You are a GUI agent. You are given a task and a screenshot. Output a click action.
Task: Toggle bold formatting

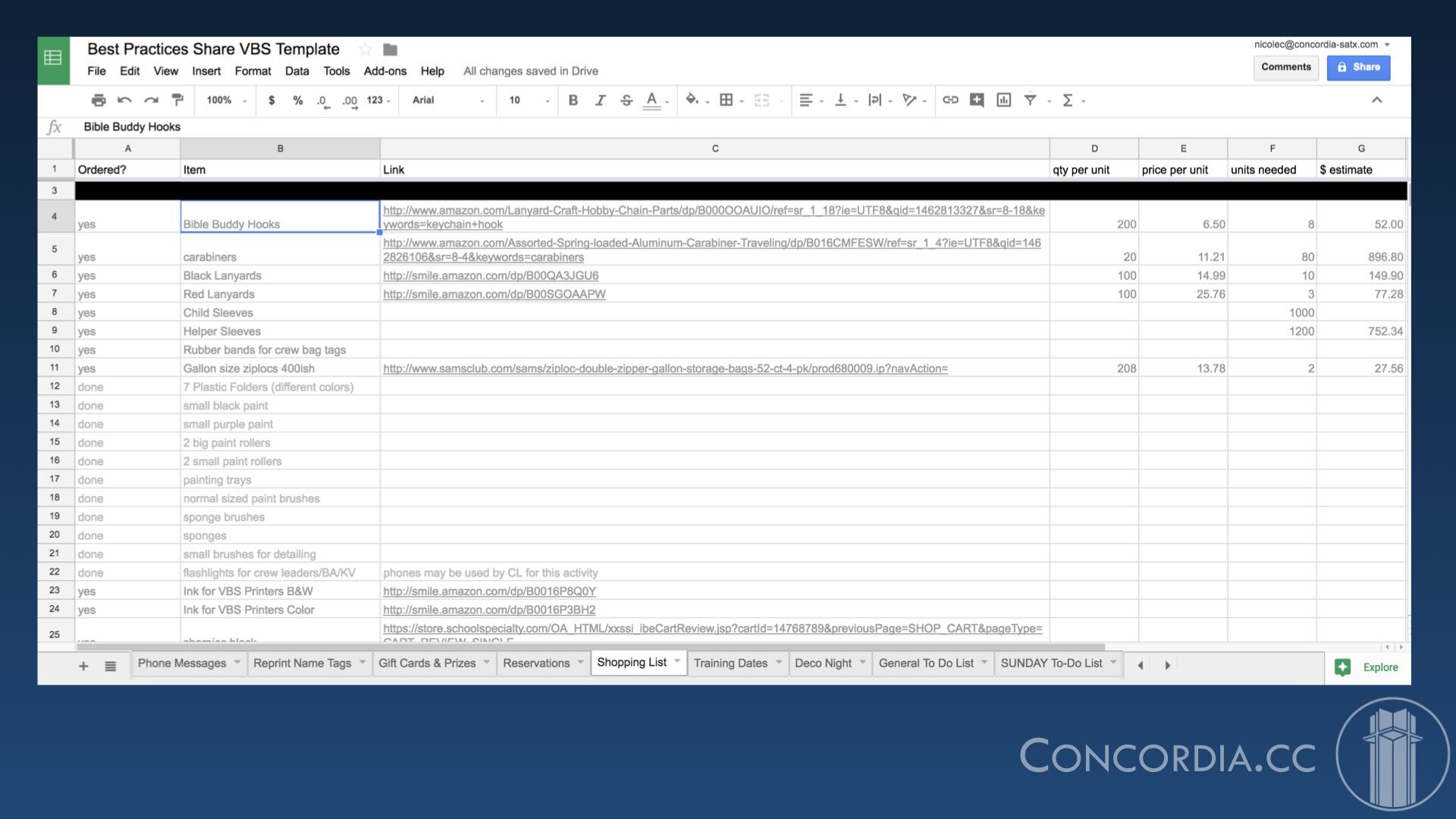tap(573, 100)
